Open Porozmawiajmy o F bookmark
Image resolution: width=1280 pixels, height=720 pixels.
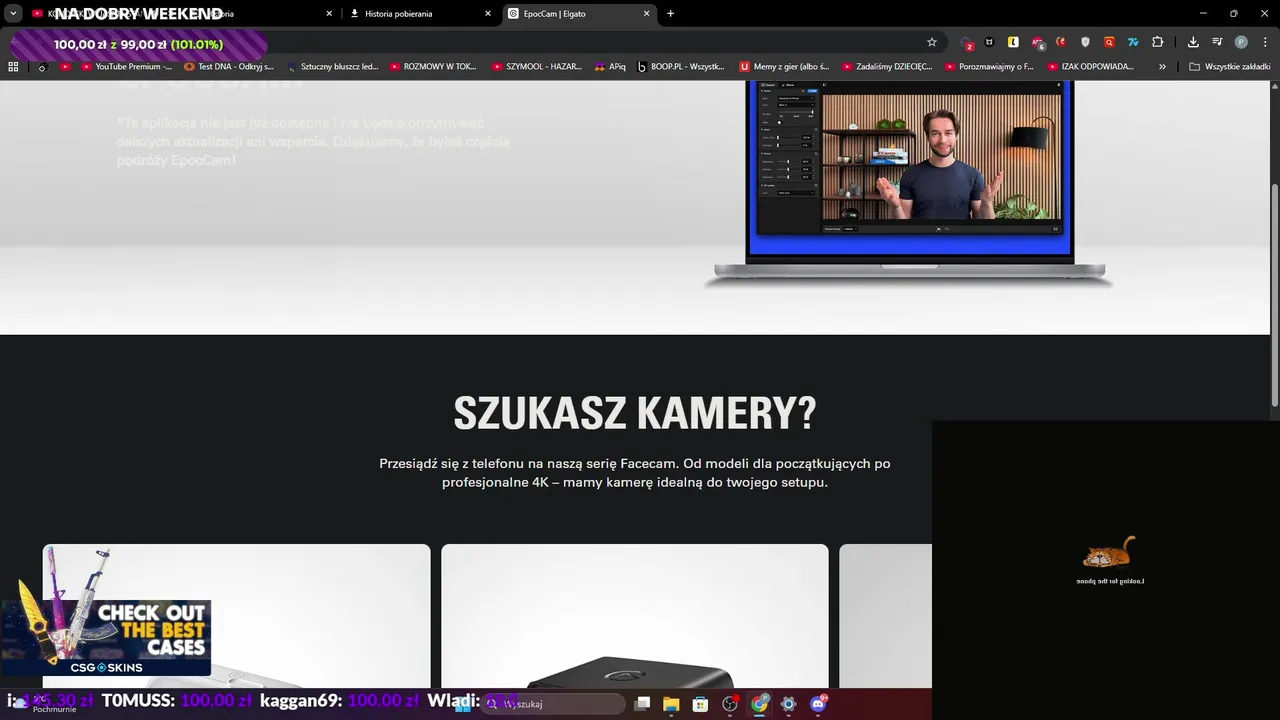[990, 67]
